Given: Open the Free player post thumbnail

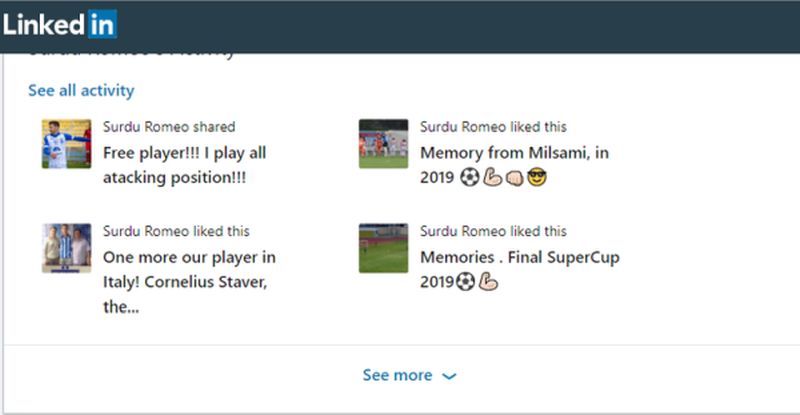Looking at the screenshot, I should click(66, 144).
